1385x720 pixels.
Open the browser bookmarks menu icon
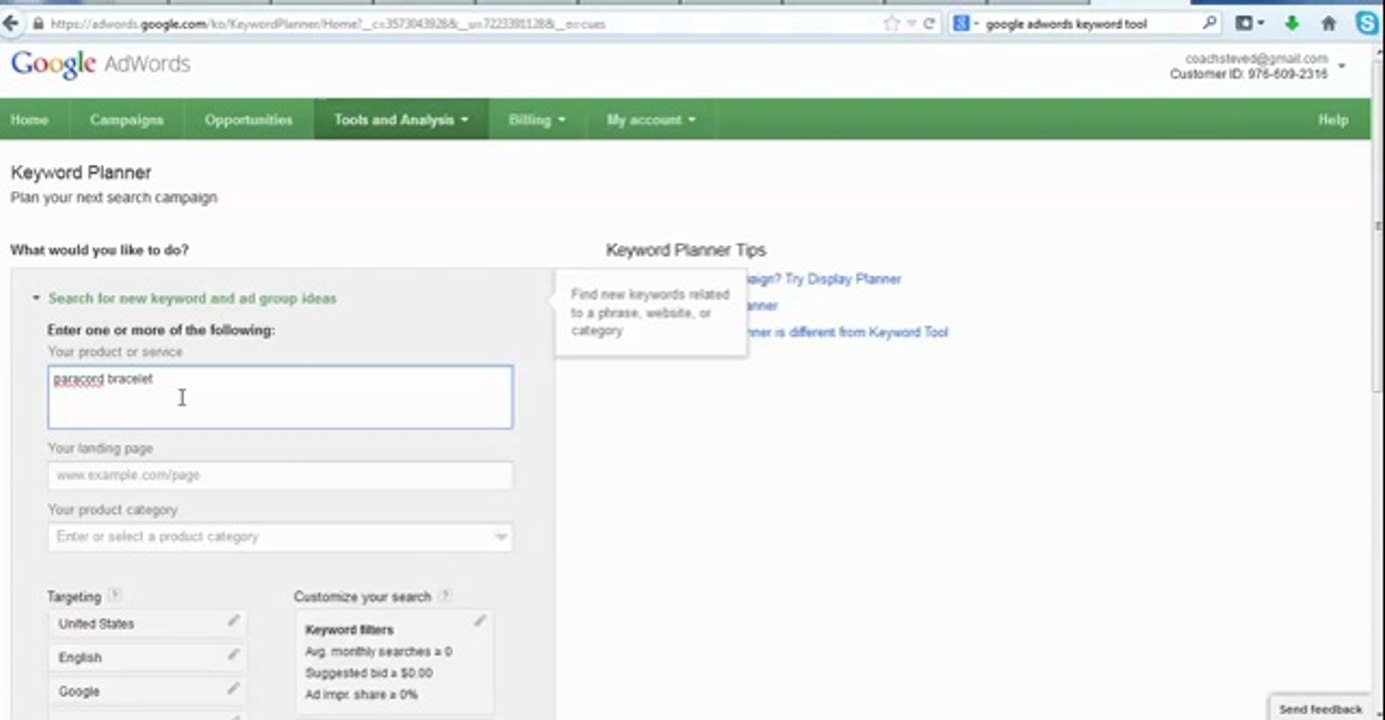point(1249,23)
